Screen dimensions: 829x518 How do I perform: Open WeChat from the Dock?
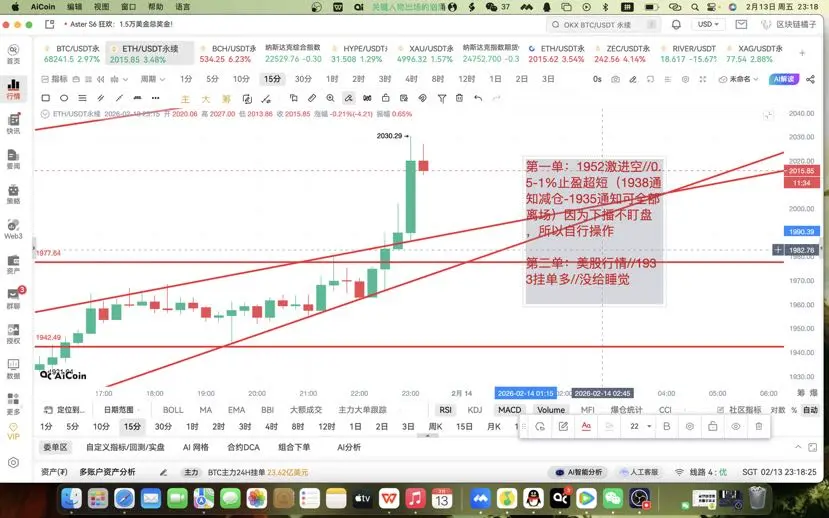click(x=613, y=497)
